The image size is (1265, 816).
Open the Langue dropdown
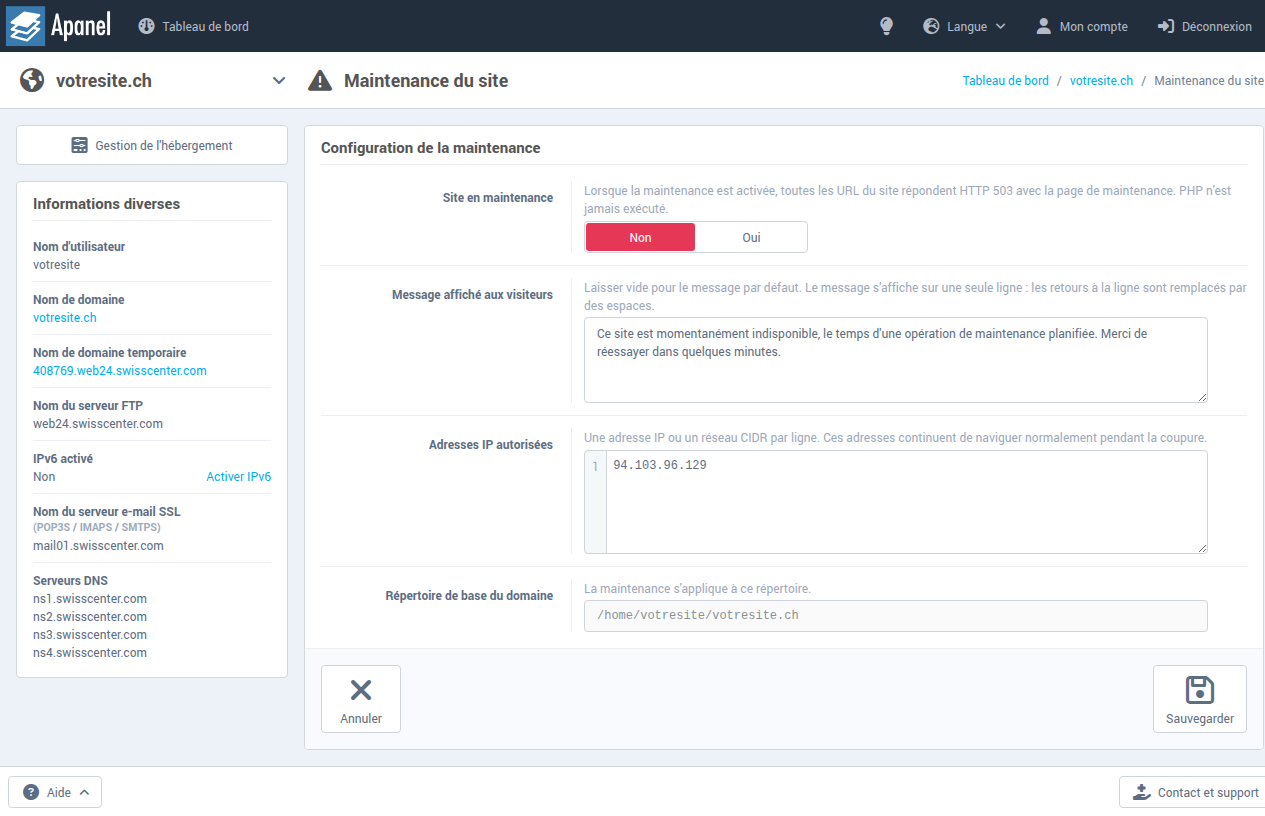[964, 27]
